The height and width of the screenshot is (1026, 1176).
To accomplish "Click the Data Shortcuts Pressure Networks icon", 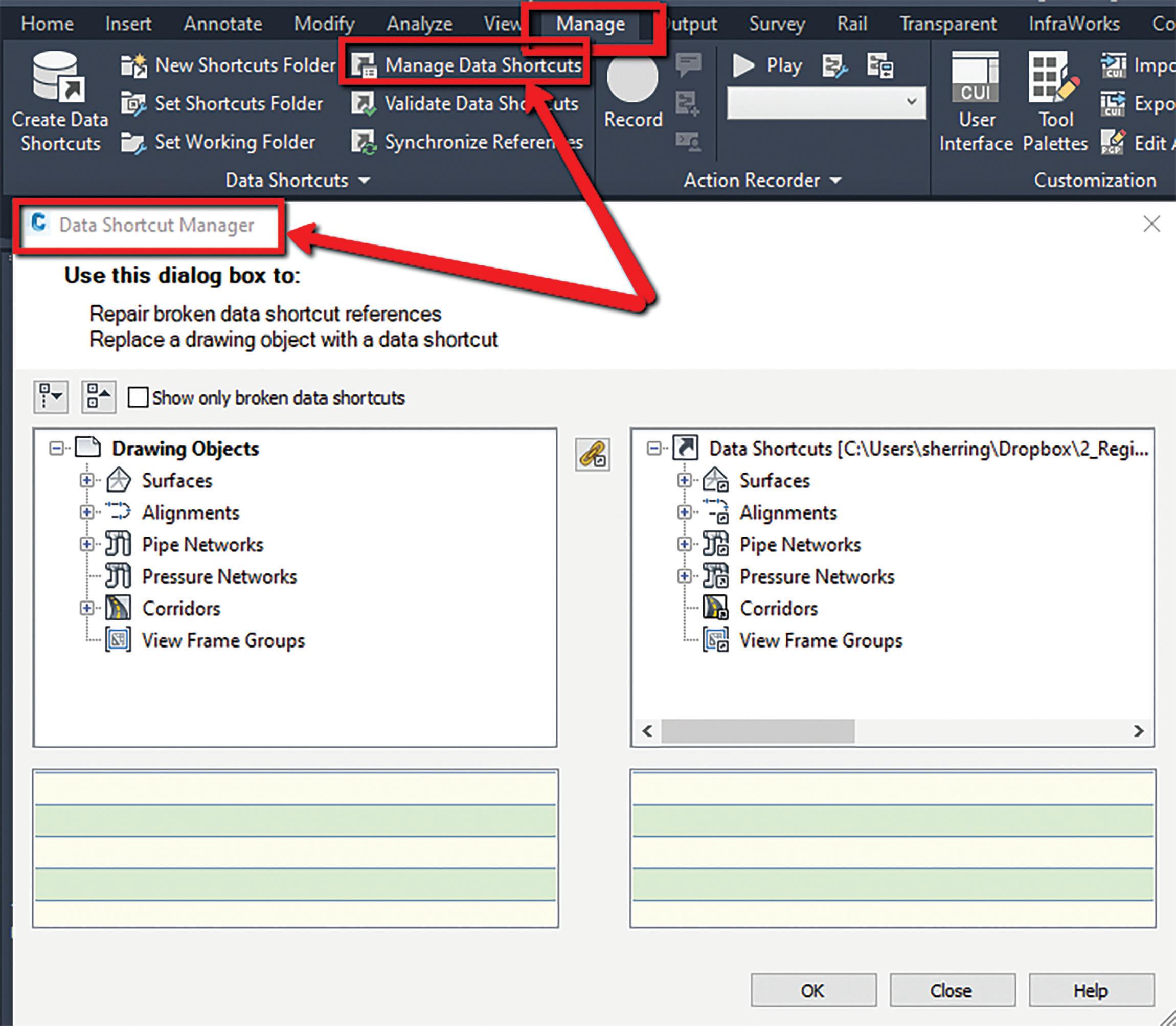I will tap(715, 576).
